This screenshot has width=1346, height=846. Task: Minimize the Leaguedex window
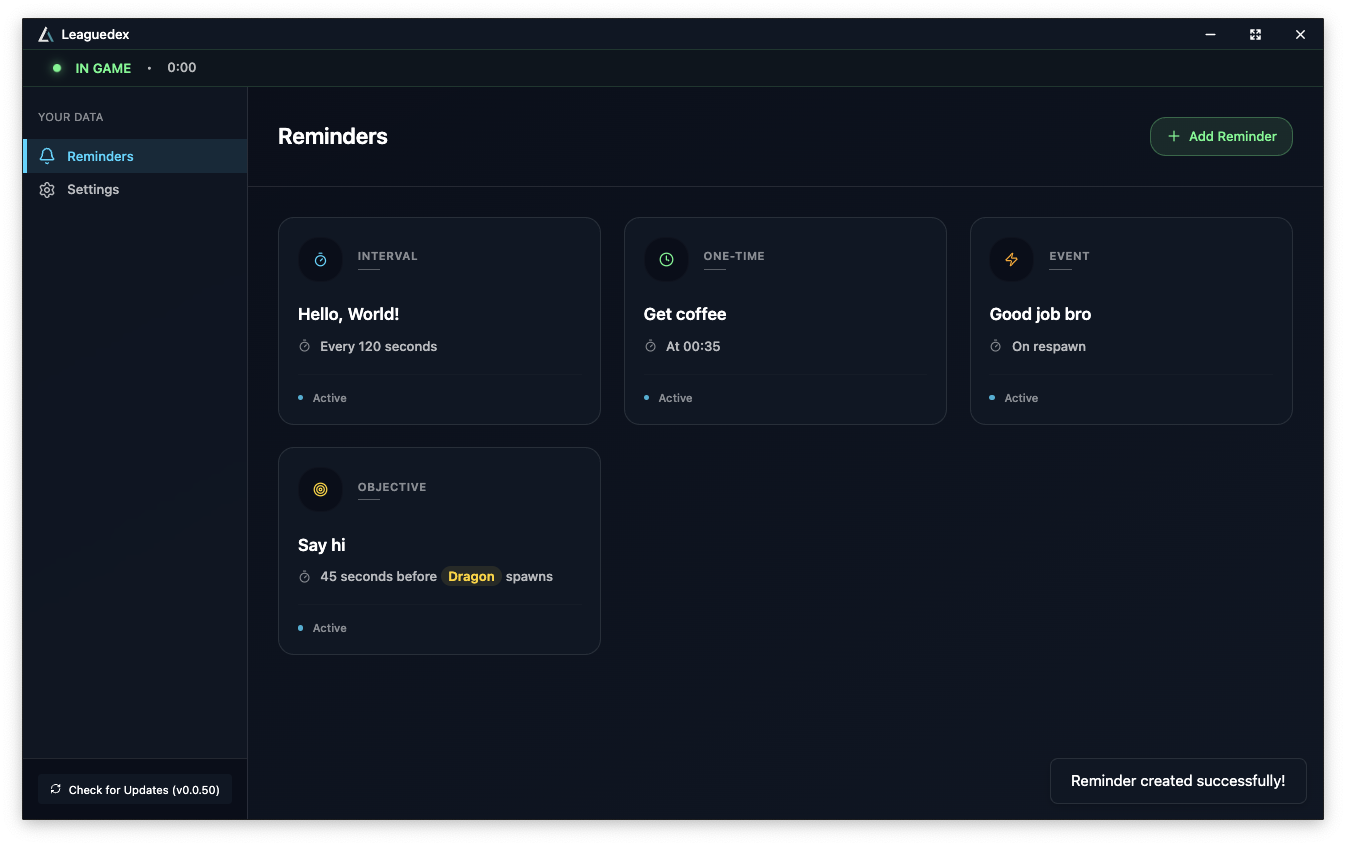pyautogui.click(x=1210, y=34)
